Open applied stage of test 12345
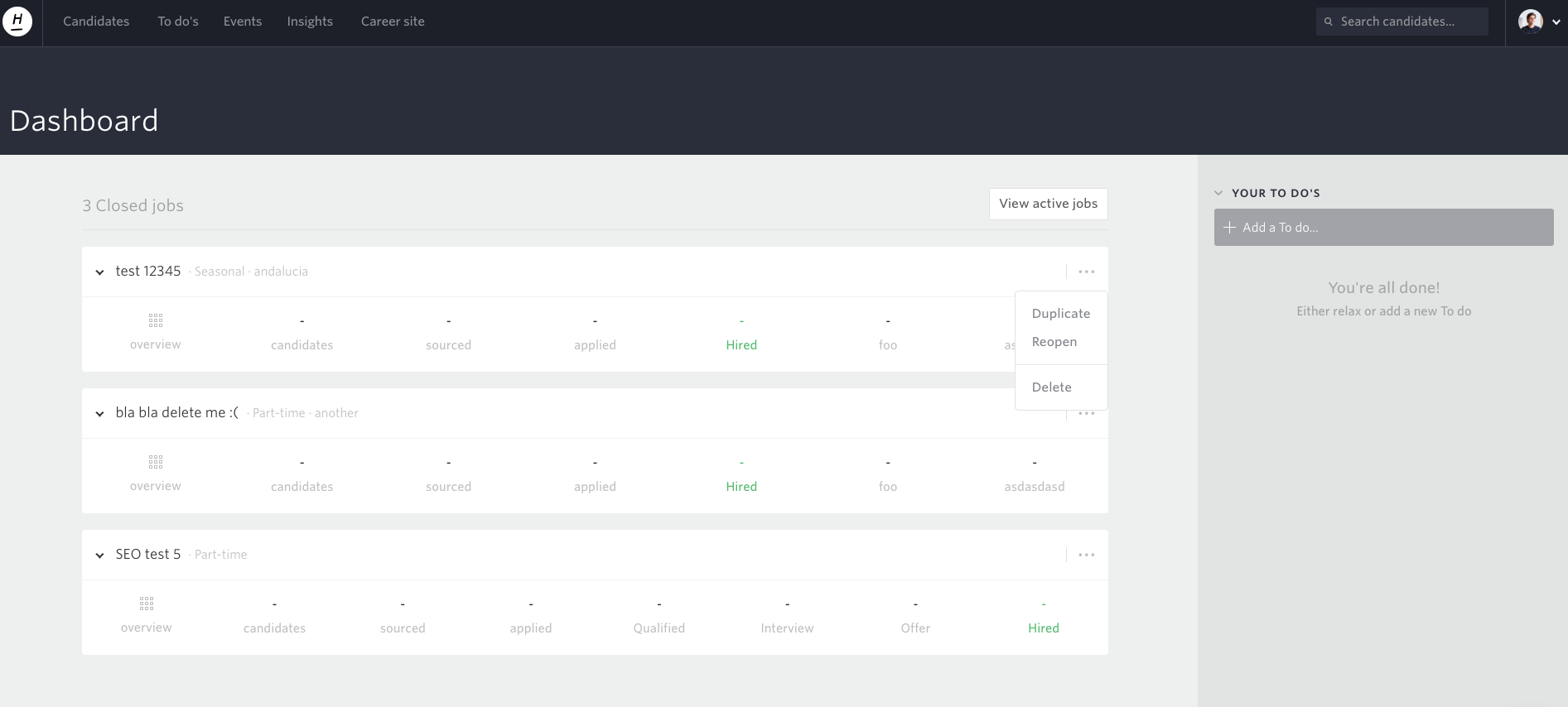Image resolution: width=1568 pixels, height=707 pixels. (595, 334)
